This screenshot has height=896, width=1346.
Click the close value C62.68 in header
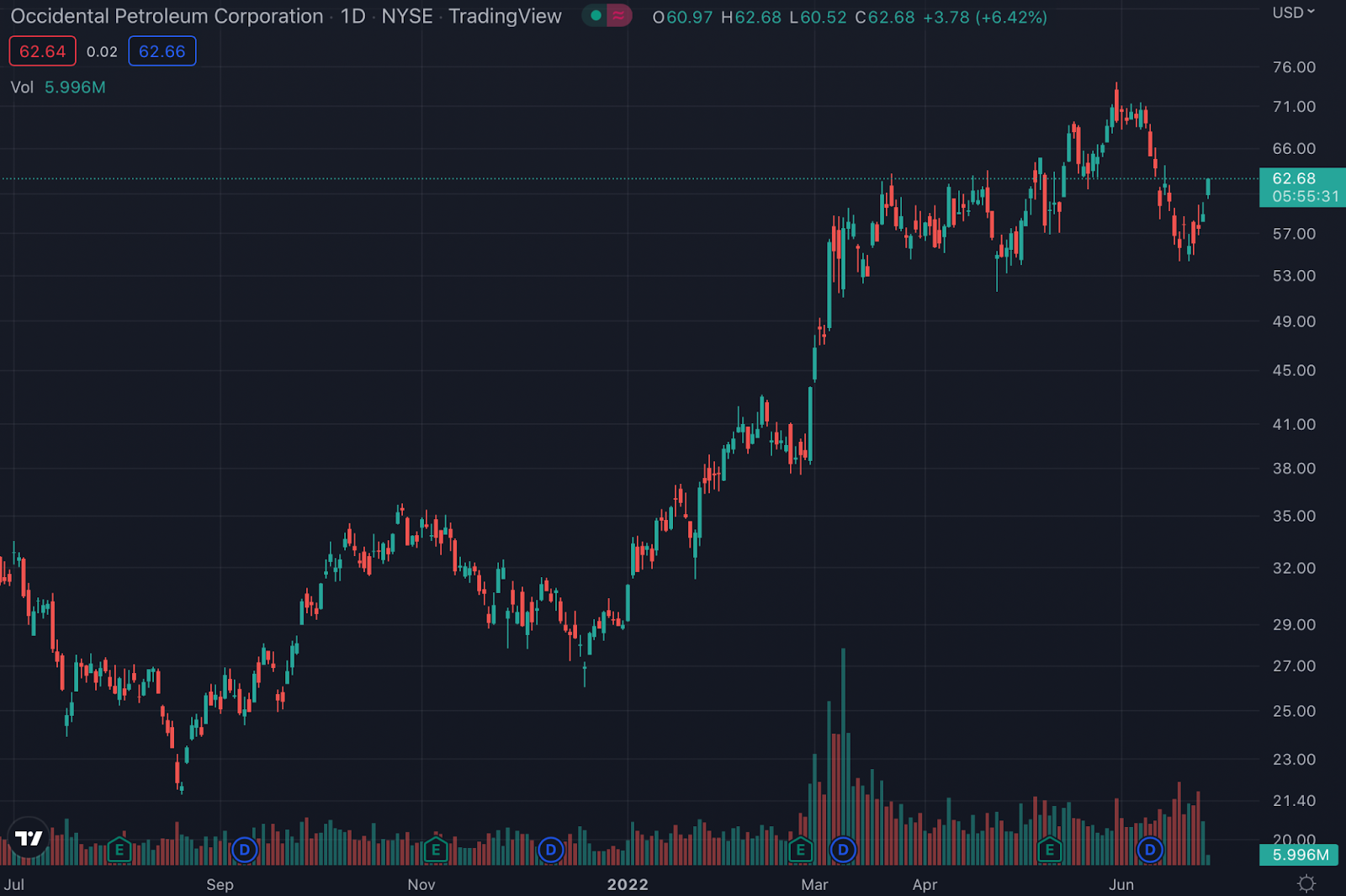[x=884, y=17]
